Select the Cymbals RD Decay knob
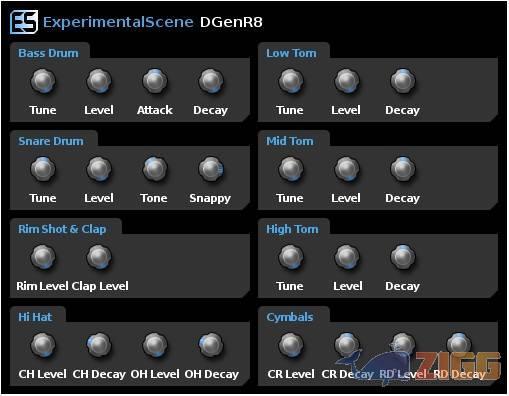This screenshot has height=396, width=509. (x=459, y=345)
